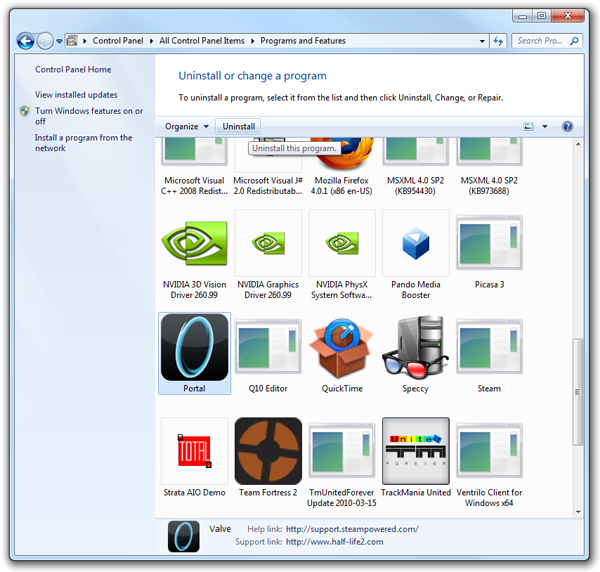Select the Picasa 3 icon
The width and height of the screenshot is (600, 572).
[x=489, y=243]
